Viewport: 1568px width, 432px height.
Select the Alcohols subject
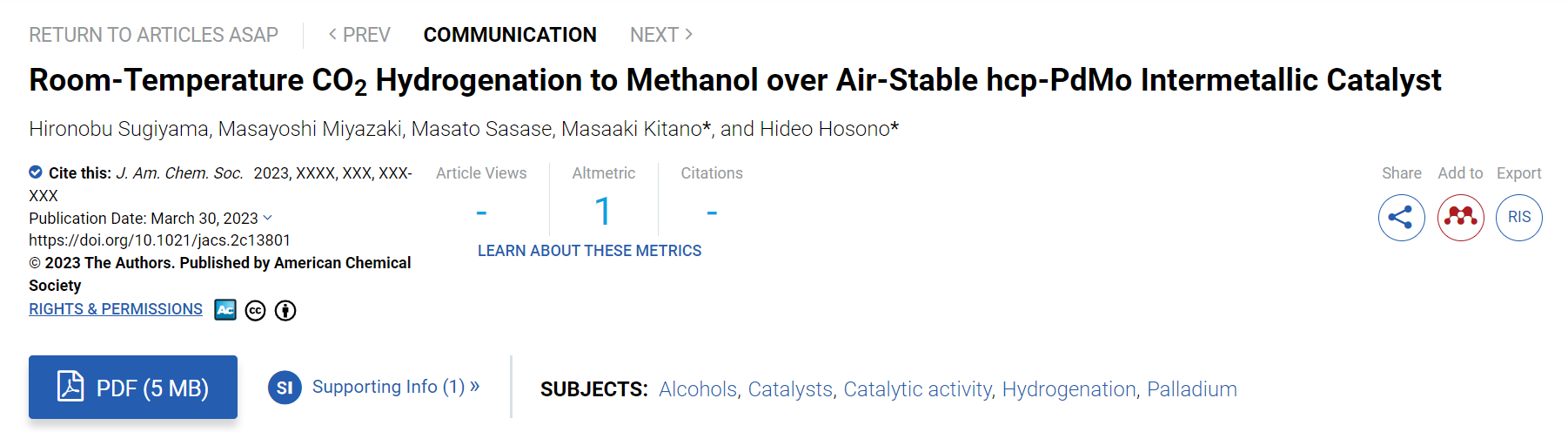click(x=698, y=389)
